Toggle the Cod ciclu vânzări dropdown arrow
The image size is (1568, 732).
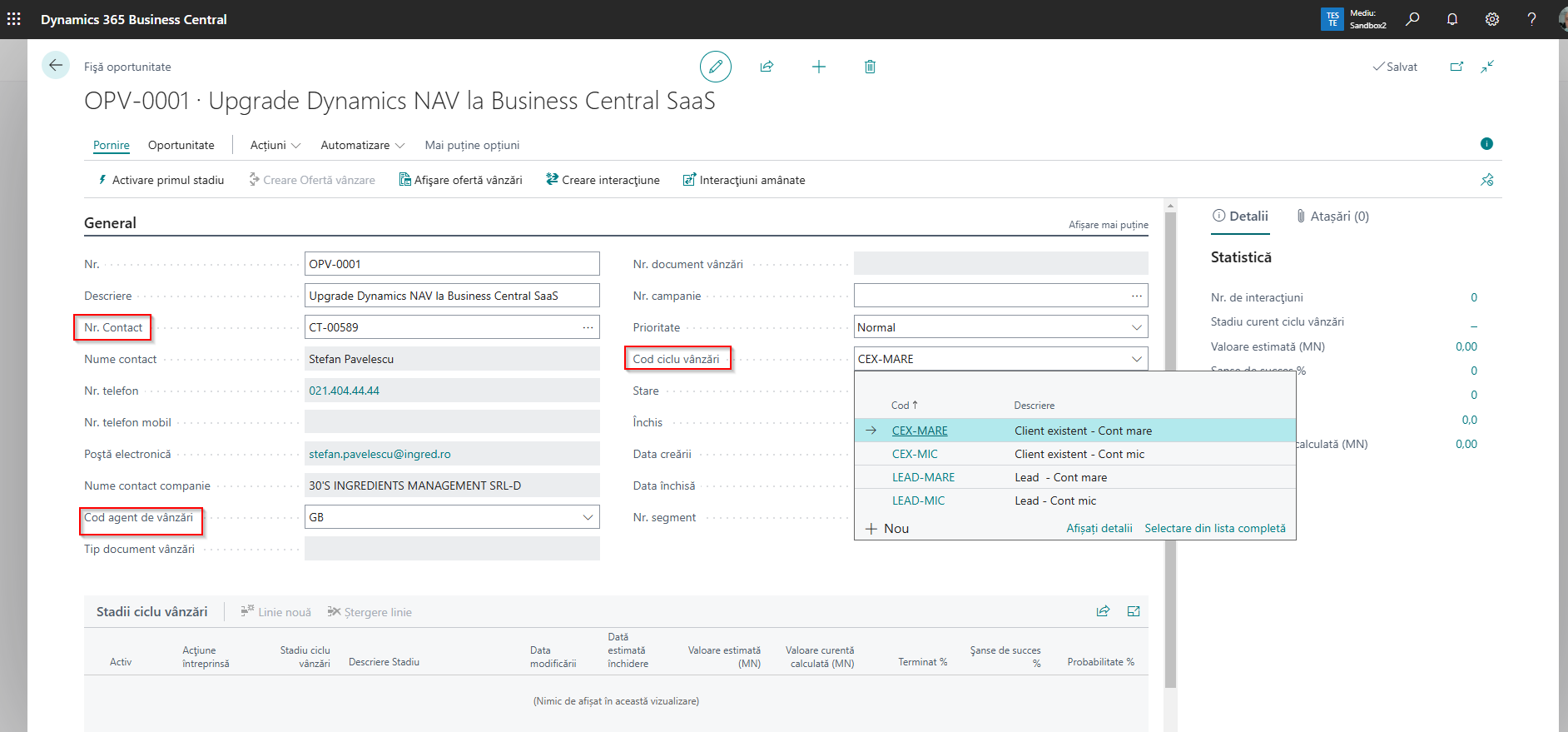coord(1137,359)
